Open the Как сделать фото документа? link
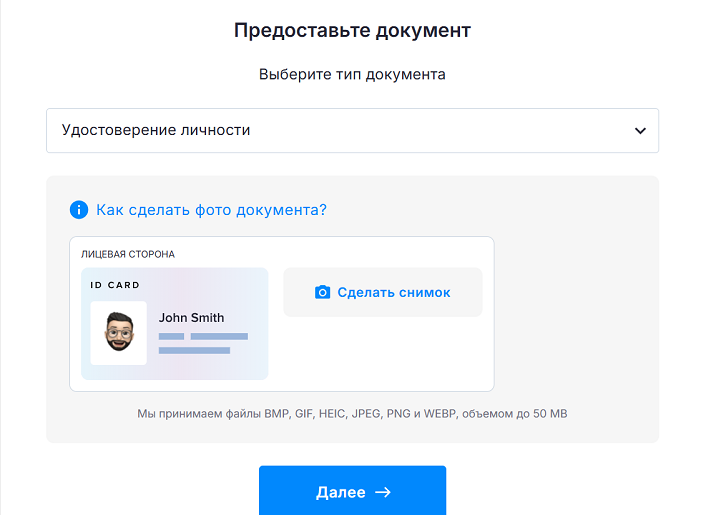The width and height of the screenshot is (701, 515). point(211,210)
